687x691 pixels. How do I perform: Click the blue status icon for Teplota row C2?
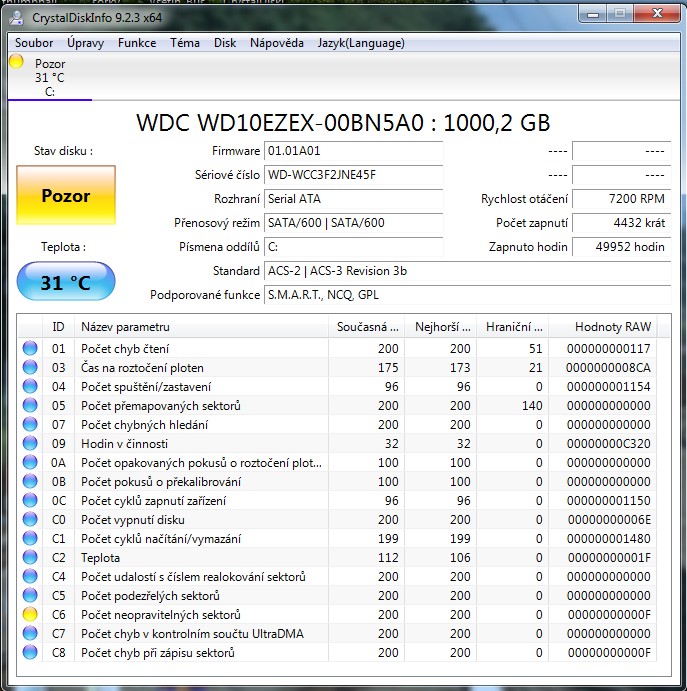(x=31, y=558)
